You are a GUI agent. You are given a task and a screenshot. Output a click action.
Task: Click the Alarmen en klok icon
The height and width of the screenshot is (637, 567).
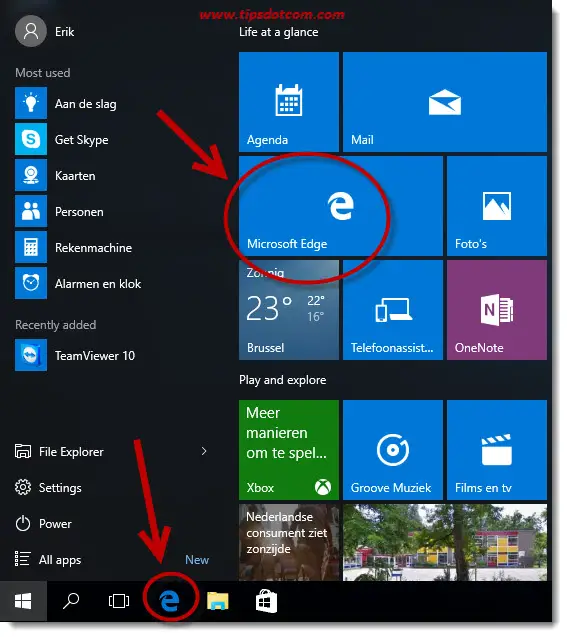[x=31, y=283]
